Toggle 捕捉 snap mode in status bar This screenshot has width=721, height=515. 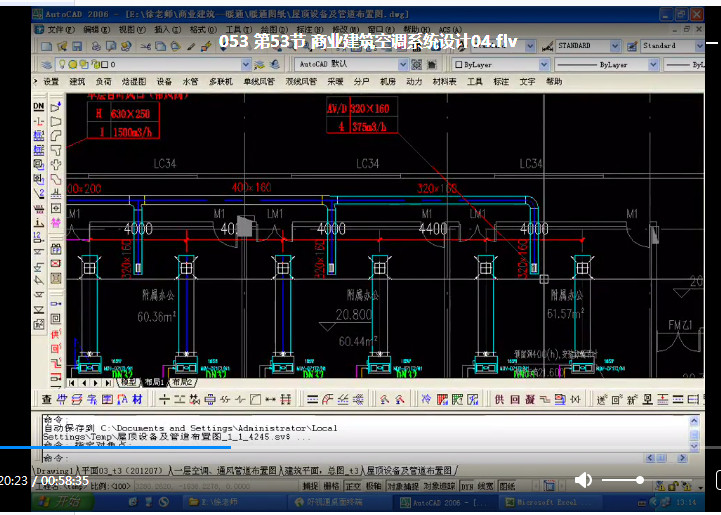point(310,485)
